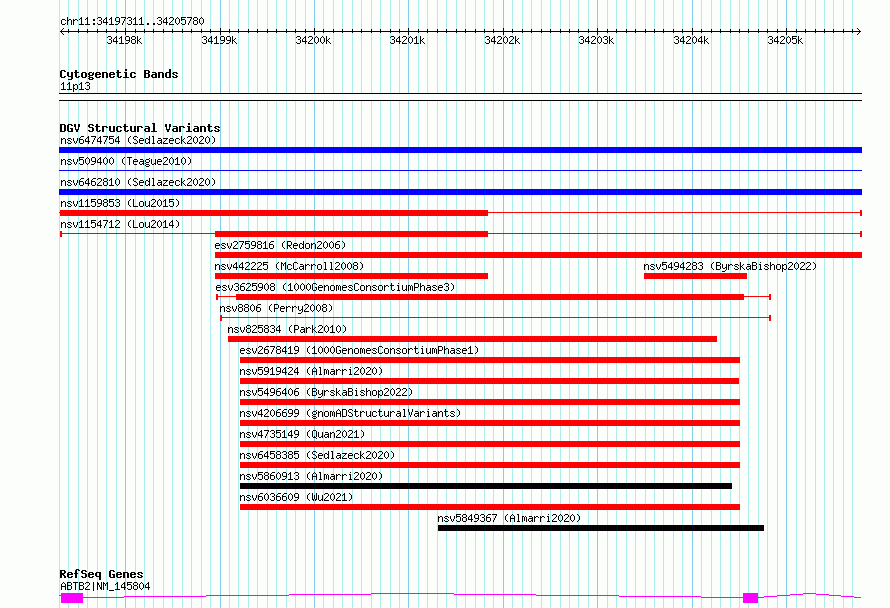Click the nsv8806 (Perry2008) label
The height and width of the screenshot is (608, 890).
276,308
